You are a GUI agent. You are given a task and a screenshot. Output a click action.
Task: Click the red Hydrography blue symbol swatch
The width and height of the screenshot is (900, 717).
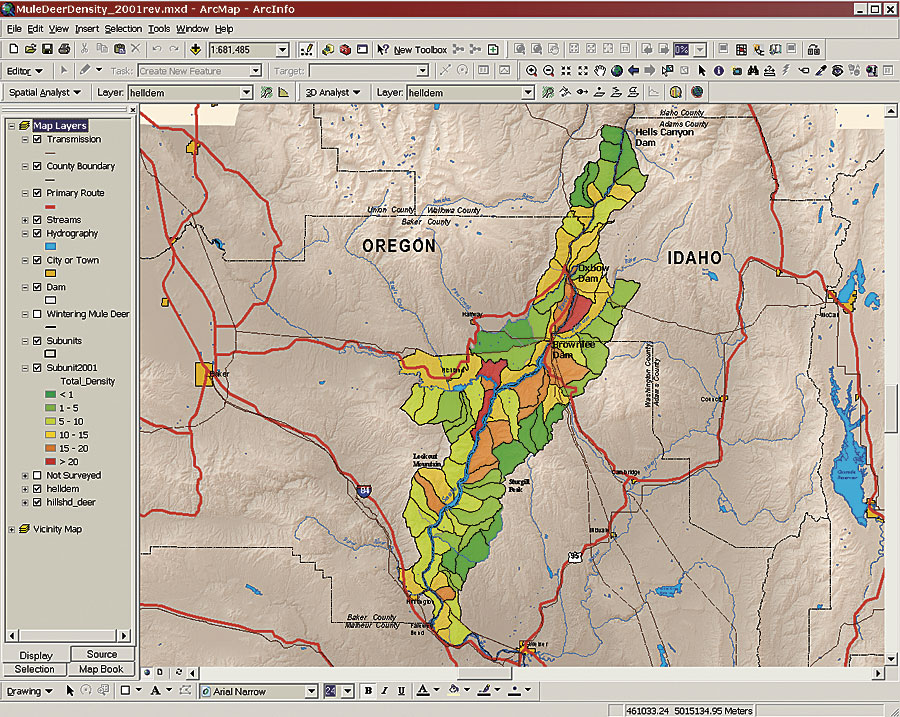tap(50, 246)
